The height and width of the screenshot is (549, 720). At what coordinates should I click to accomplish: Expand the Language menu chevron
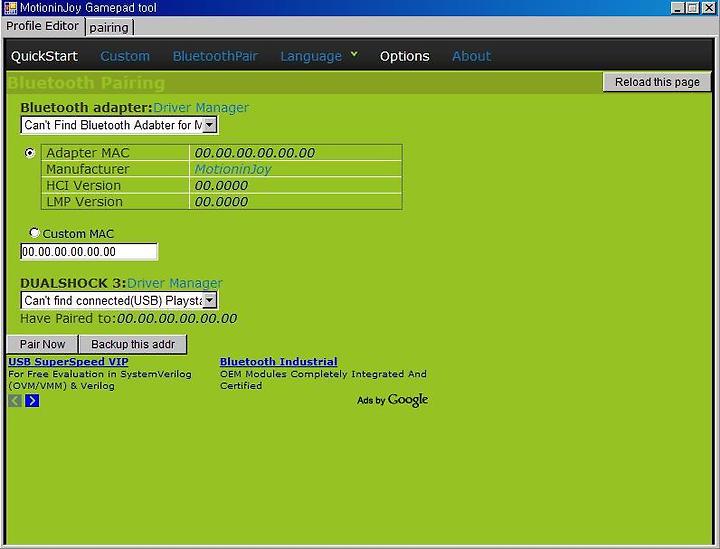click(354, 54)
